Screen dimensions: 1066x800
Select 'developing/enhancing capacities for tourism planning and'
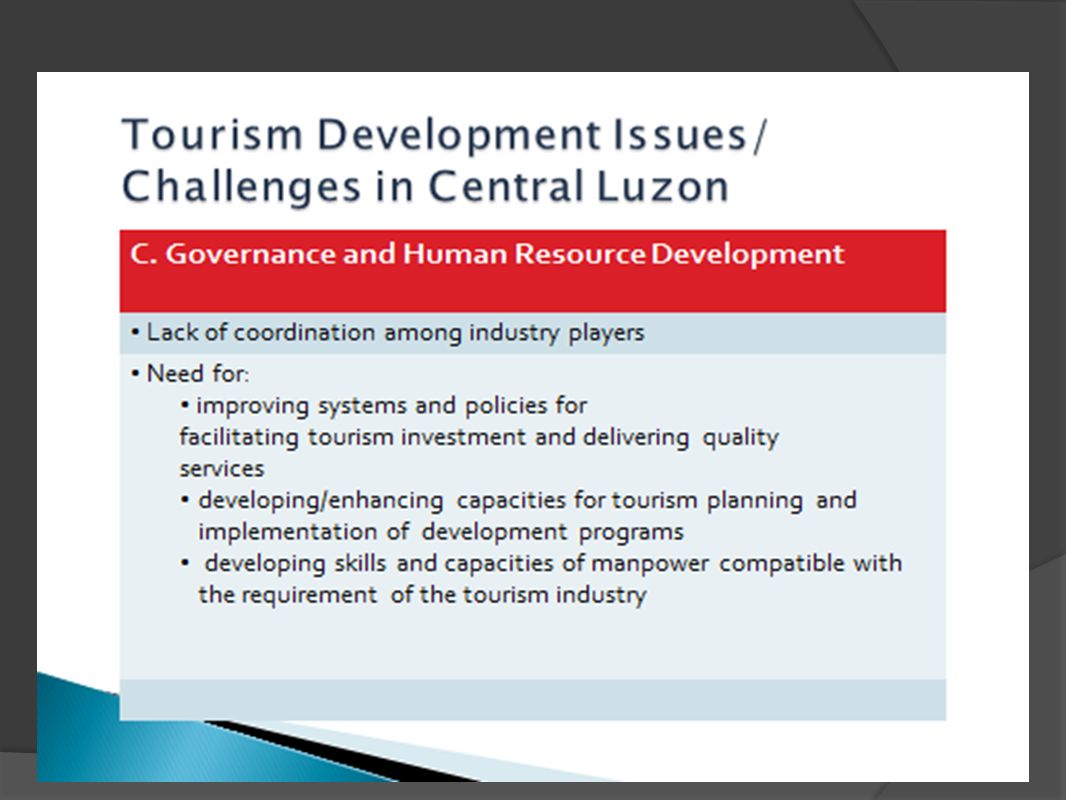[527, 501]
